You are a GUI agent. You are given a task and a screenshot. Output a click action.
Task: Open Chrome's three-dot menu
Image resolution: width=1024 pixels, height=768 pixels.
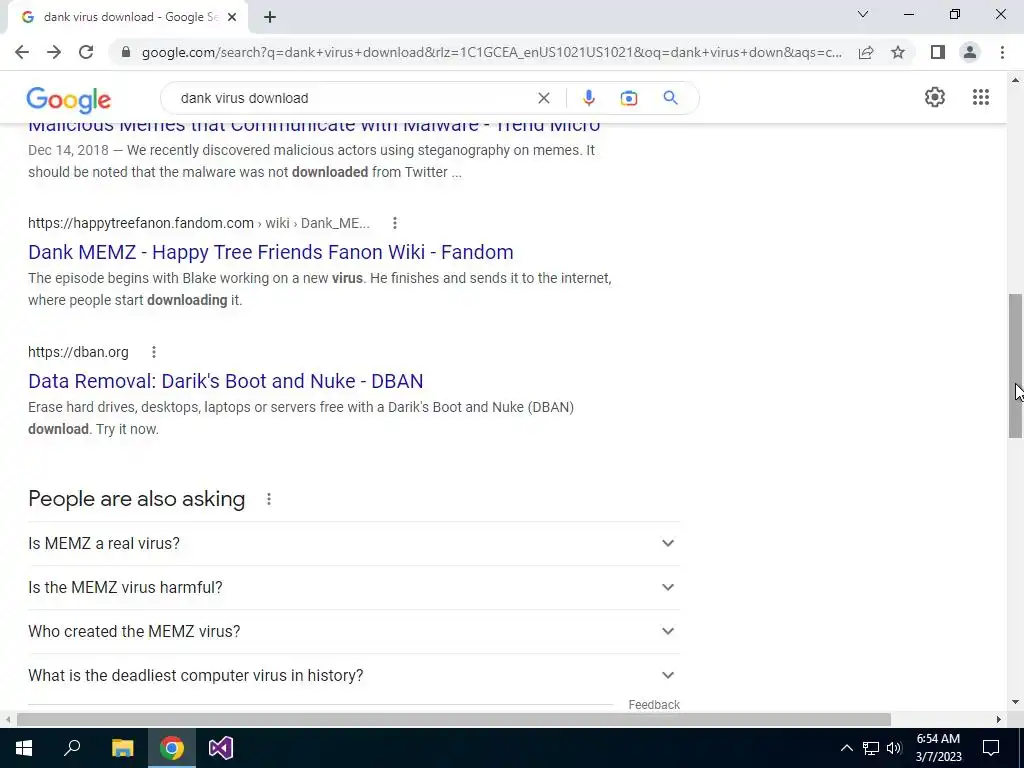[x=1002, y=52]
